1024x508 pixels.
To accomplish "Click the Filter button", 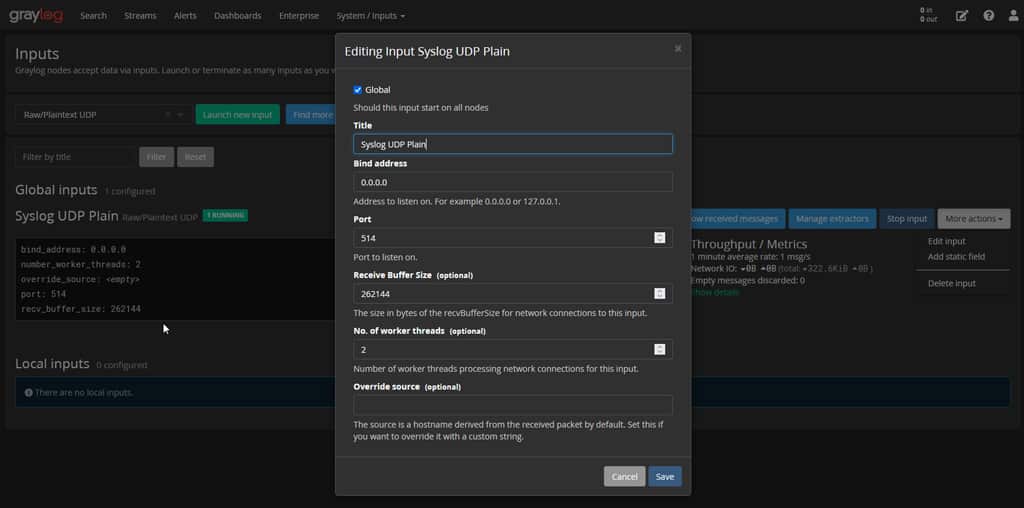I will 156,157.
